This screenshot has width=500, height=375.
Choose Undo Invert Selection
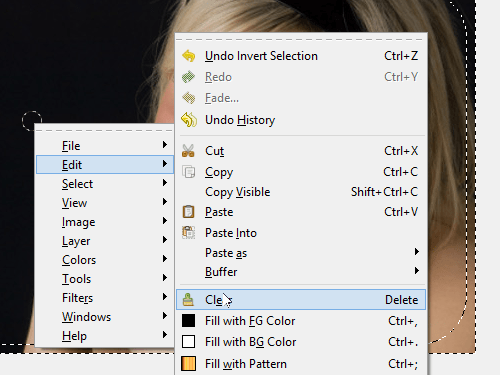point(301,56)
